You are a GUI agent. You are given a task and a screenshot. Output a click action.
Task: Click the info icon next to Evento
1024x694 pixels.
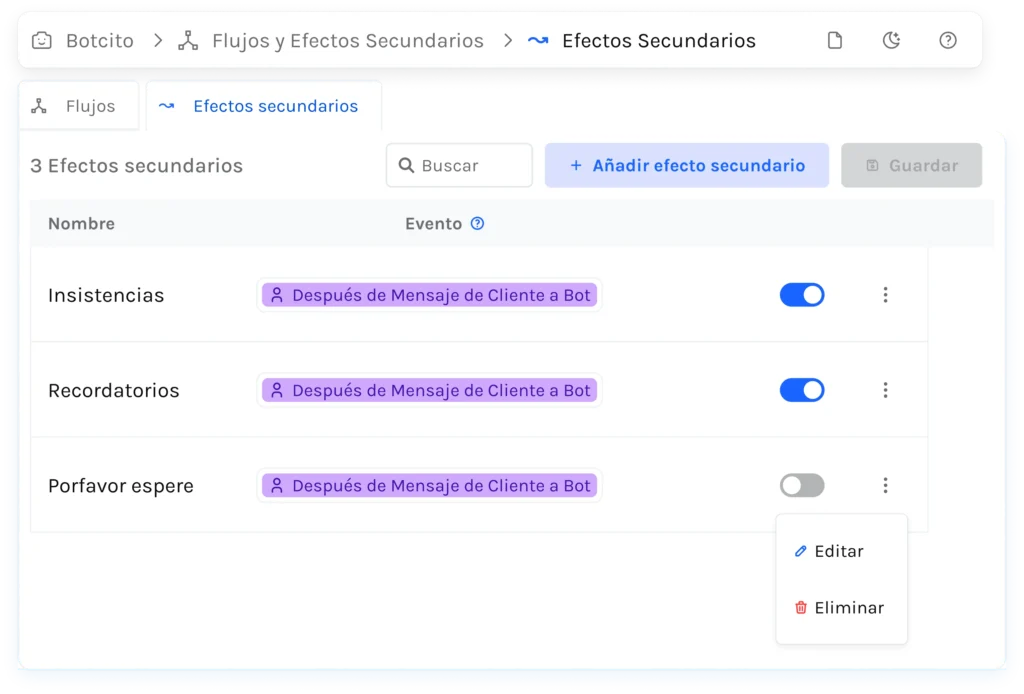(x=477, y=224)
